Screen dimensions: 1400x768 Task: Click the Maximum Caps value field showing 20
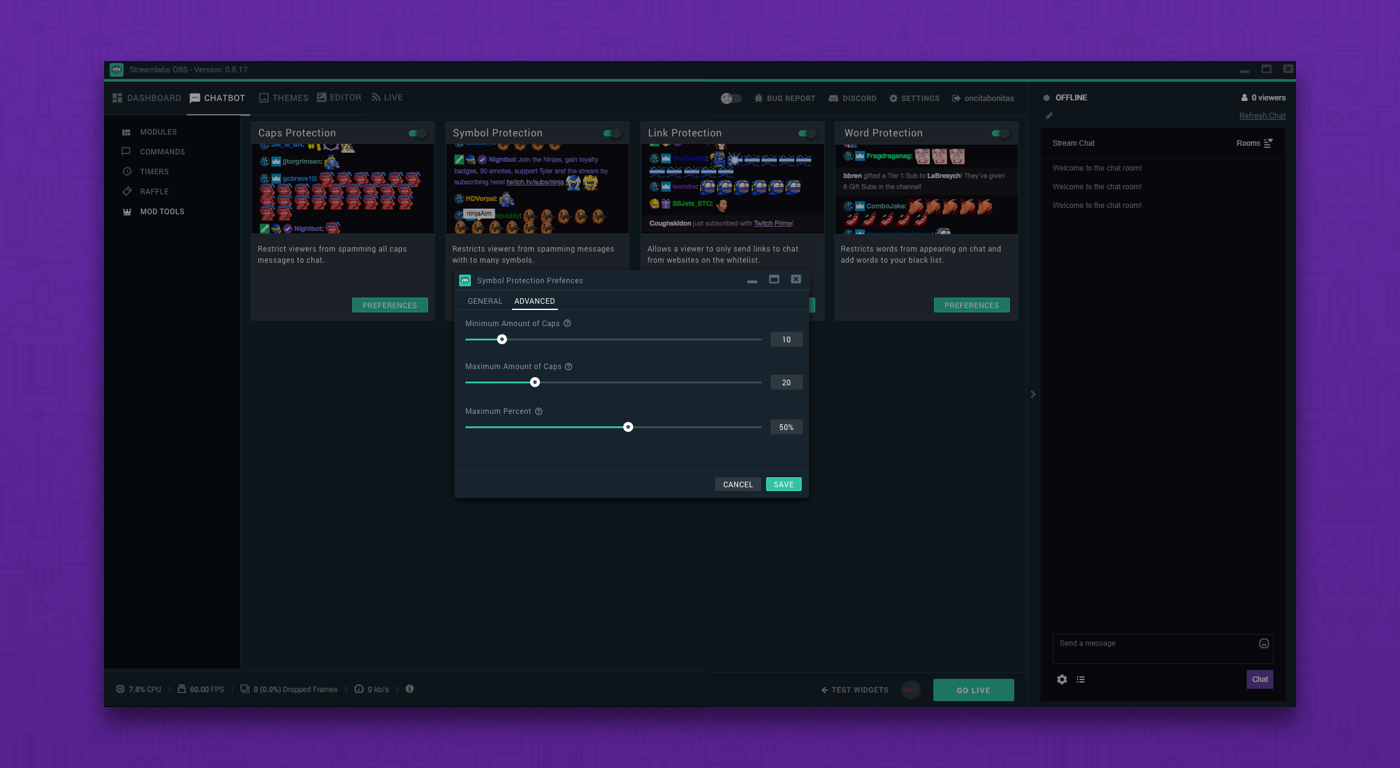(786, 382)
